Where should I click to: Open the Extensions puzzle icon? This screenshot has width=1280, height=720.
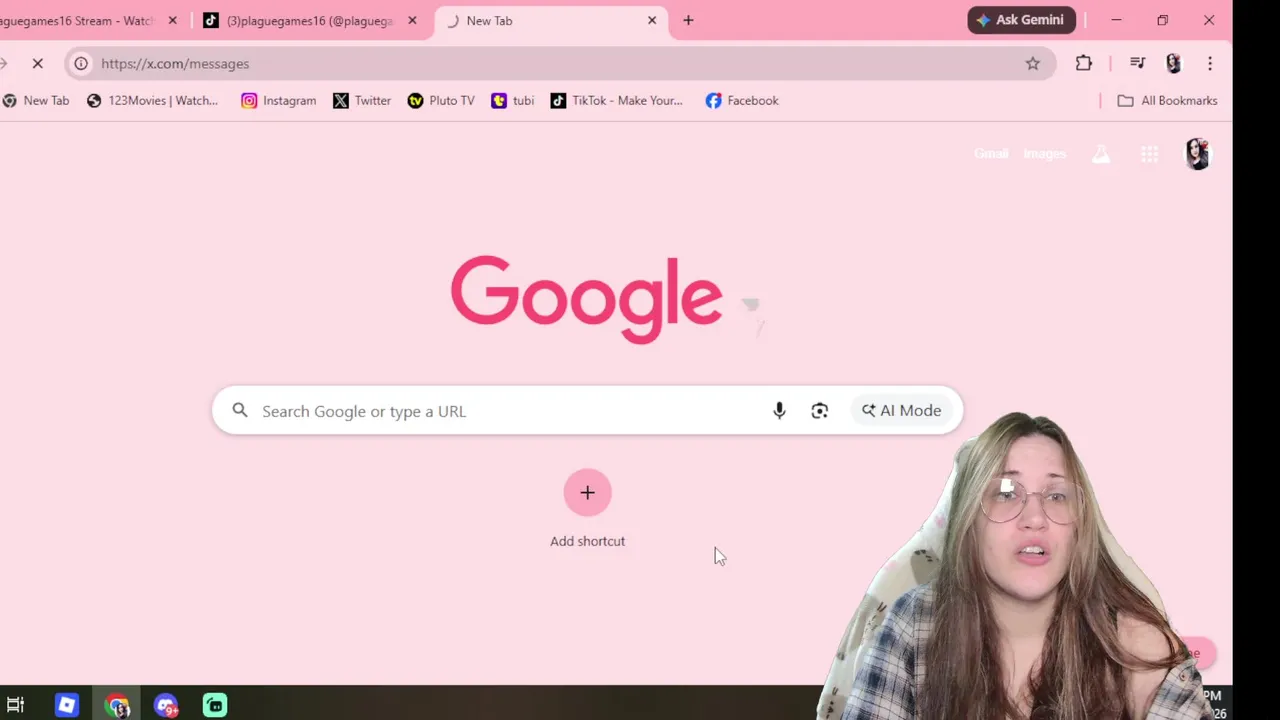pyautogui.click(x=1084, y=63)
